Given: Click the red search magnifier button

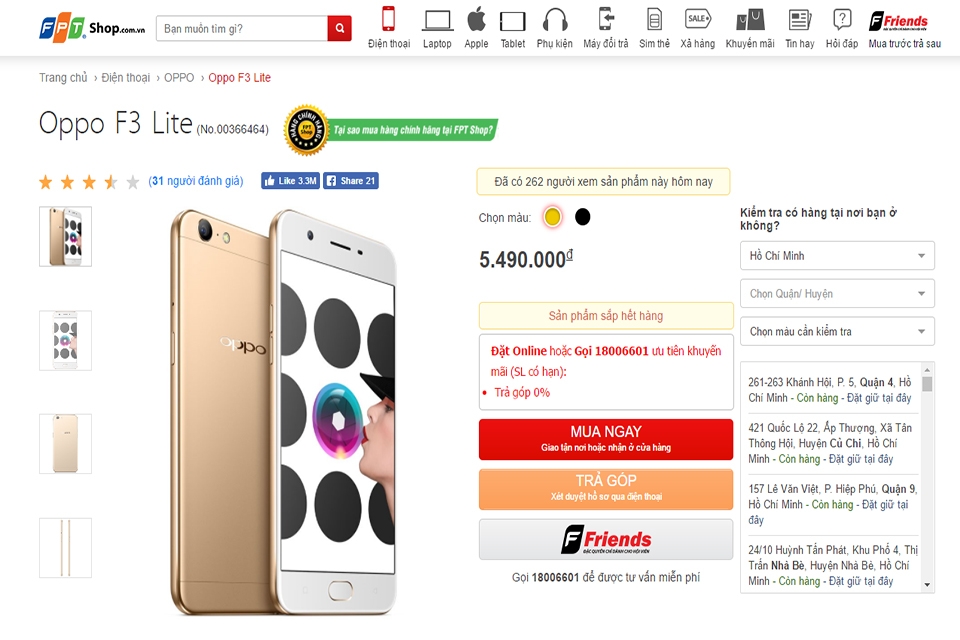Looking at the screenshot, I should pos(339,28).
